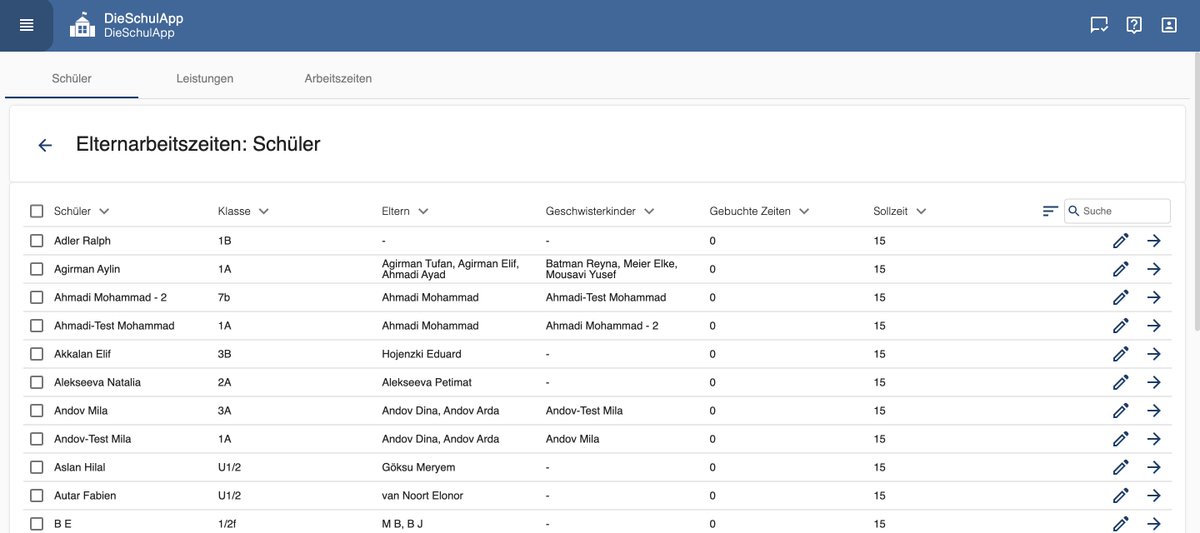Image resolution: width=1200 pixels, height=533 pixels.
Task: Open Ahmadi-Test Mohammad details arrow
Action: [x=1154, y=326]
